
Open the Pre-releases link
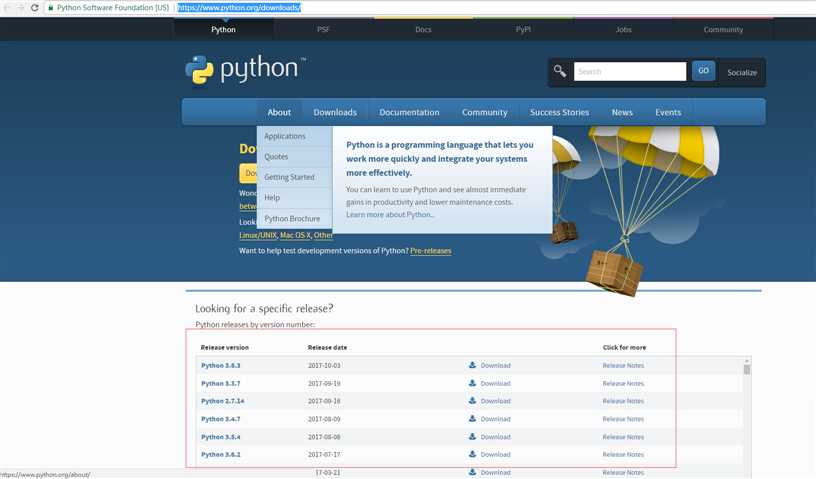[x=430, y=250]
